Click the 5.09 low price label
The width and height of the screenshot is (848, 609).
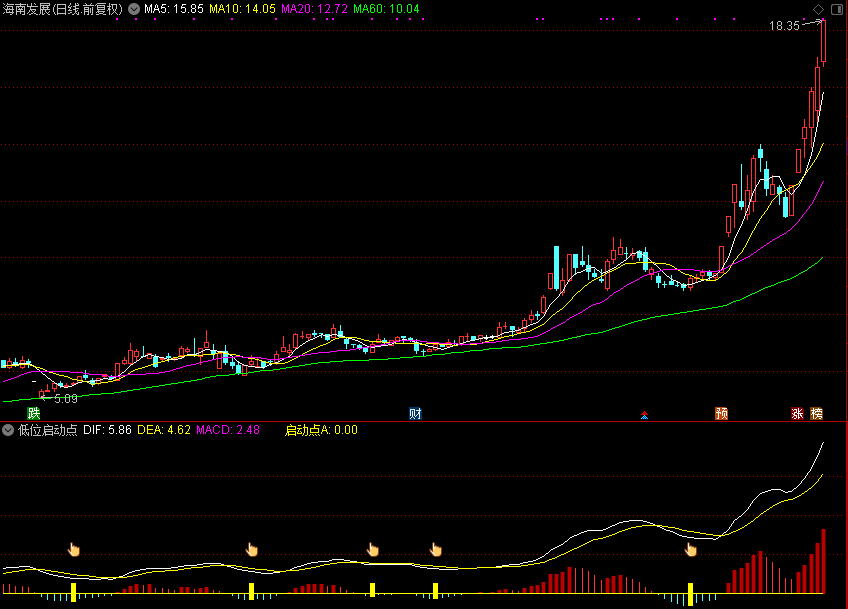(x=66, y=399)
